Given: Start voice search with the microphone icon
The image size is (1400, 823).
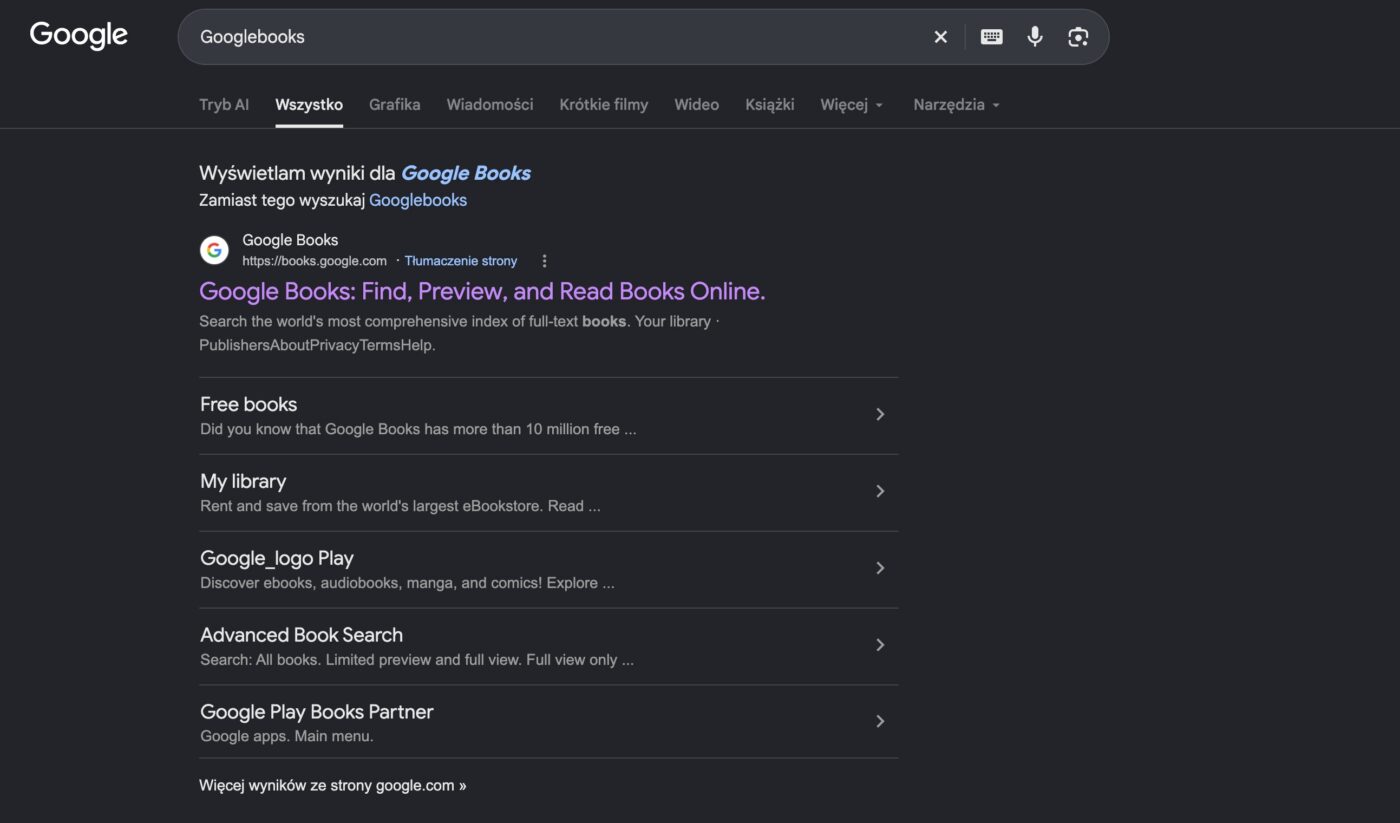Looking at the screenshot, I should [x=1035, y=37].
